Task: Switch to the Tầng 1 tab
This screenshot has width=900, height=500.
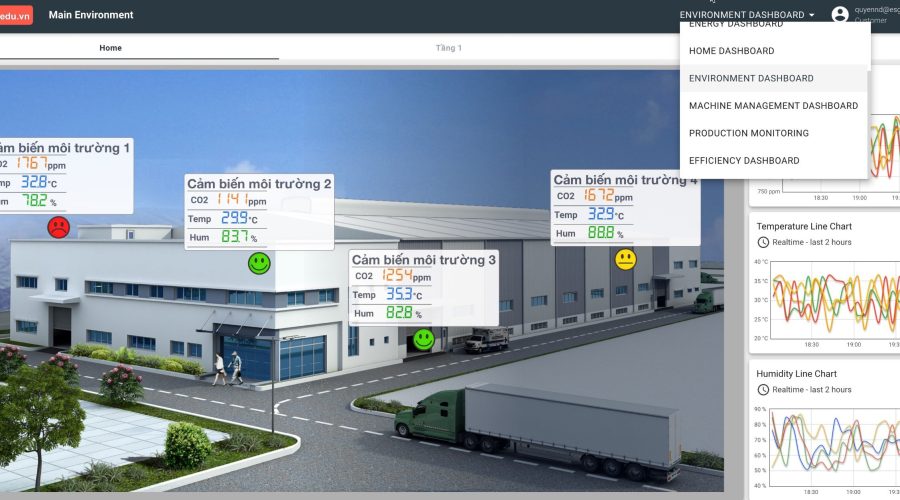Action: [449, 48]
